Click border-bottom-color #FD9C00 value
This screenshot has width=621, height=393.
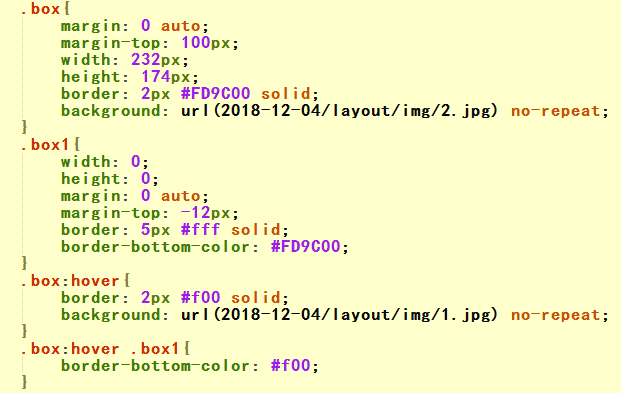pos(305,247)
